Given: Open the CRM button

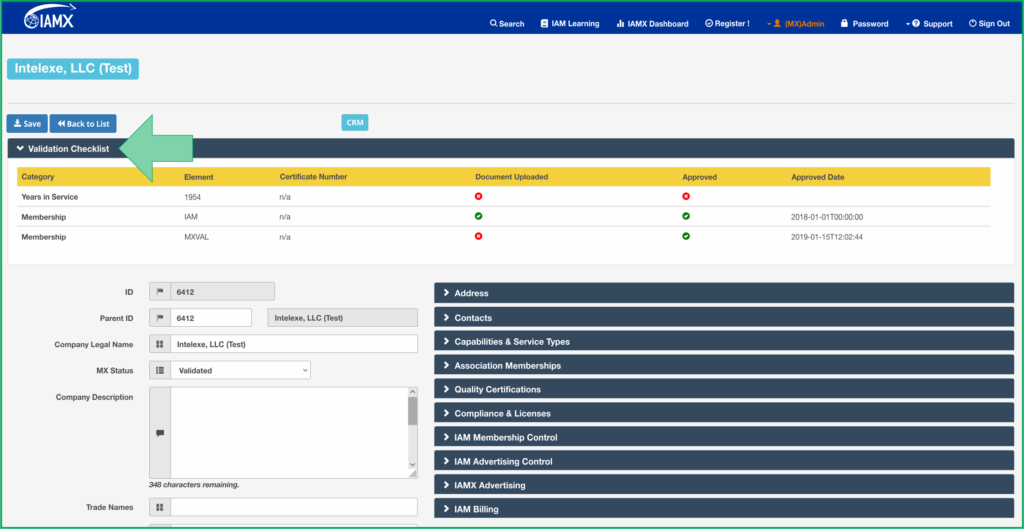Looking at the screenshot, I should [355, 122].
